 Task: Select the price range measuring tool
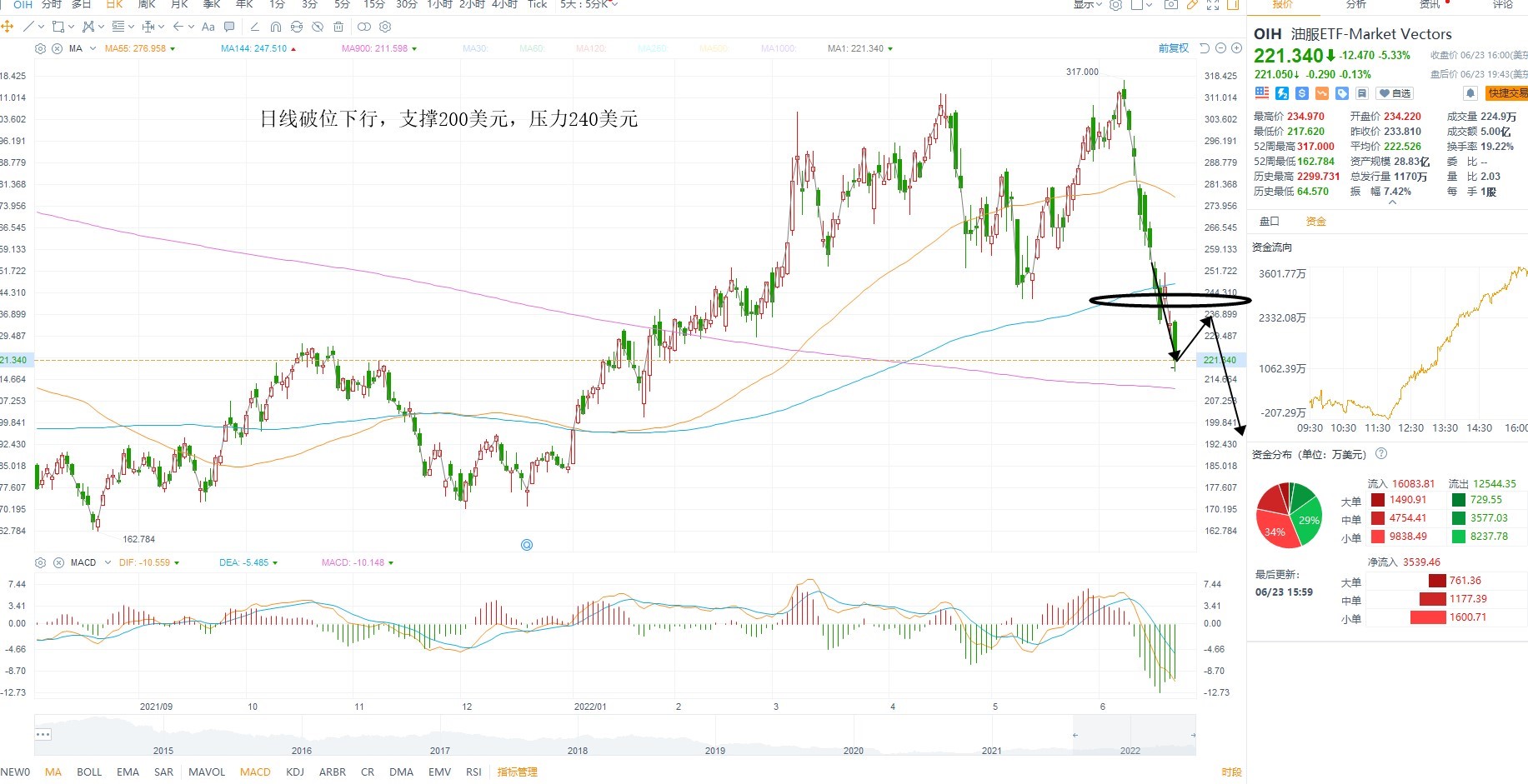point(148,27)
